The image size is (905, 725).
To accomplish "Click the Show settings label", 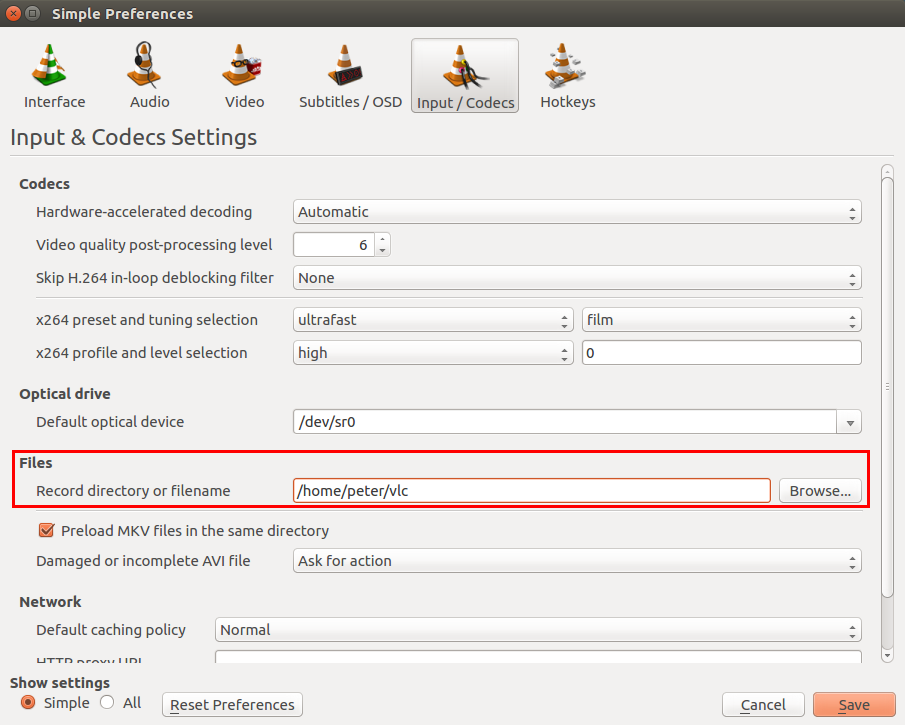I will [60, 683].
